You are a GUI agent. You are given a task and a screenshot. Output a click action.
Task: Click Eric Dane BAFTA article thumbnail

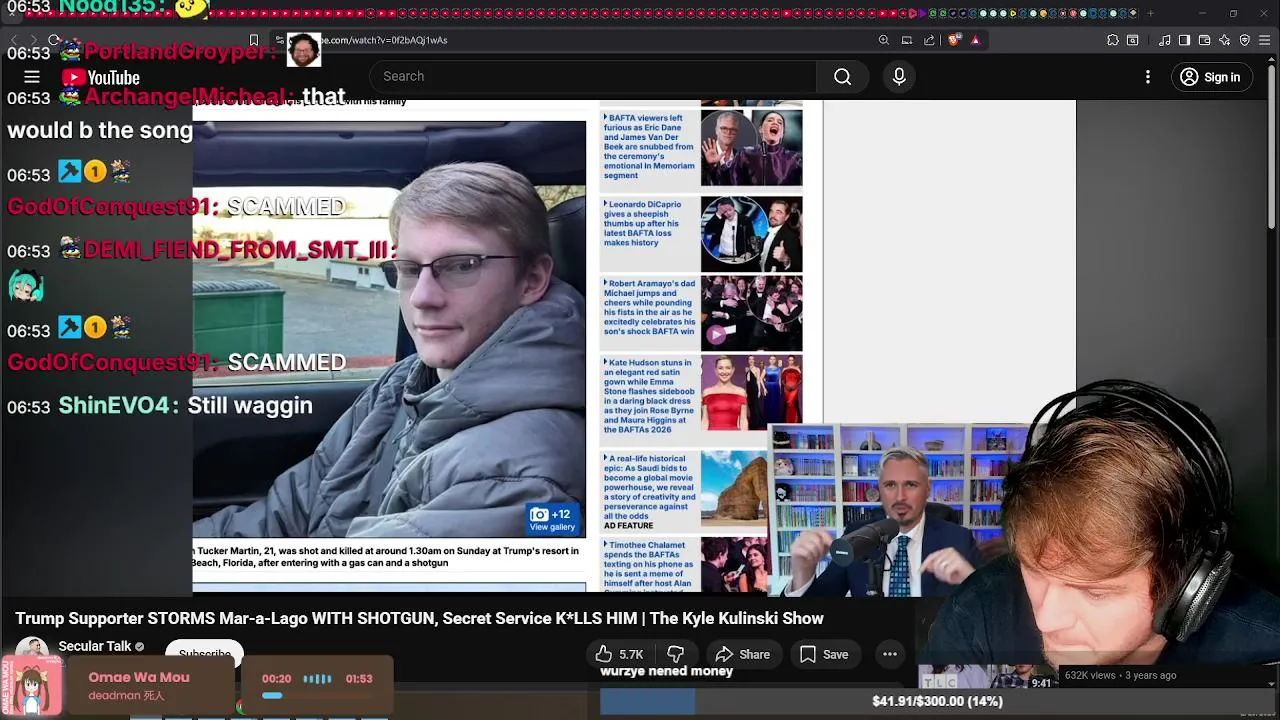tap(751, 148)
